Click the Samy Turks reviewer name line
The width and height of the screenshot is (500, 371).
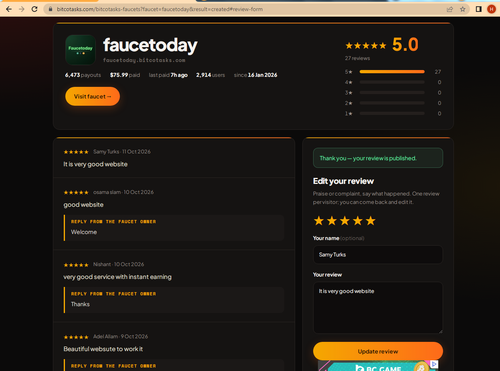click(122, 152)
